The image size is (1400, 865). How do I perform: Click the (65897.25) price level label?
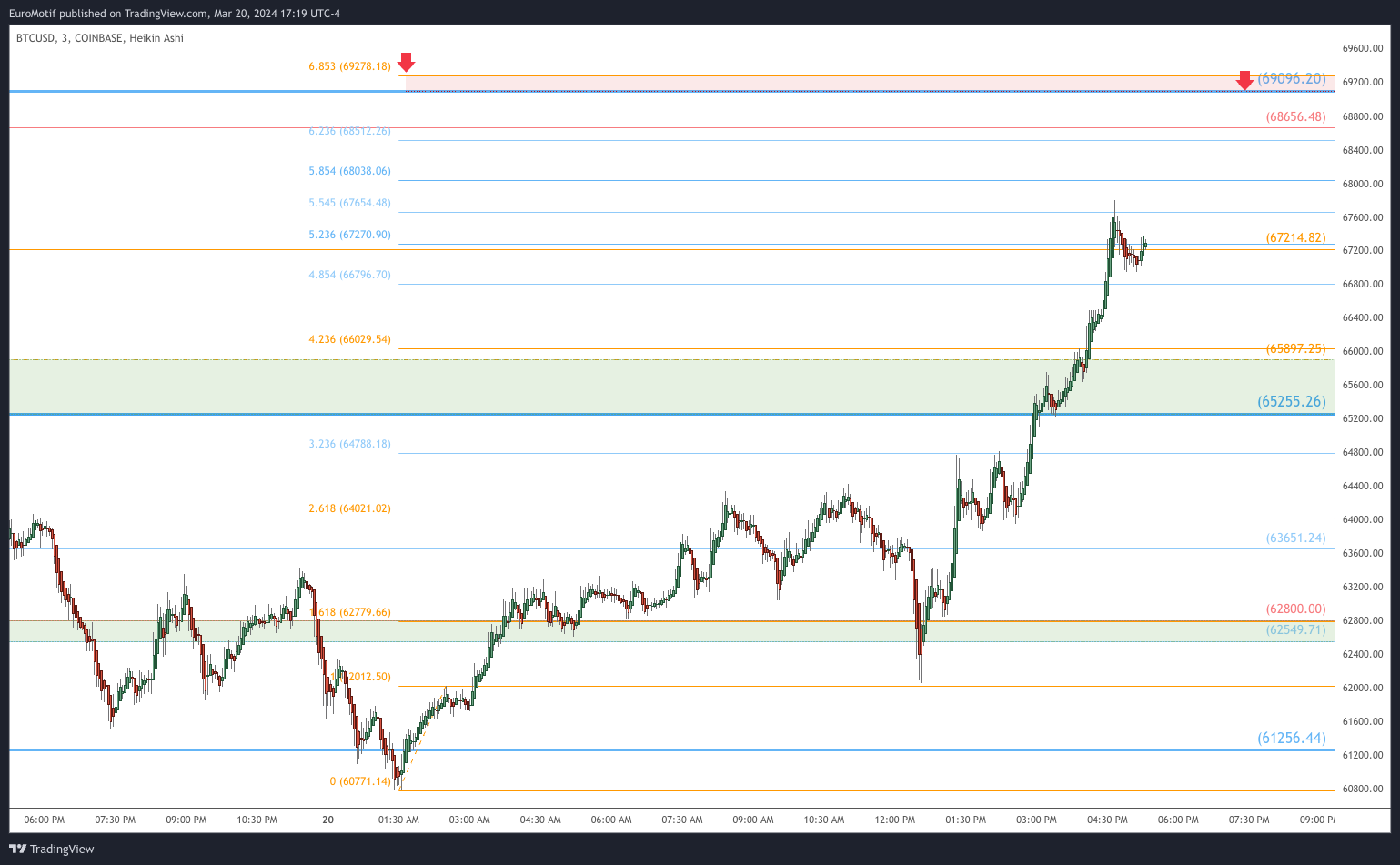pyautogui.click(x=1295, y=348)
